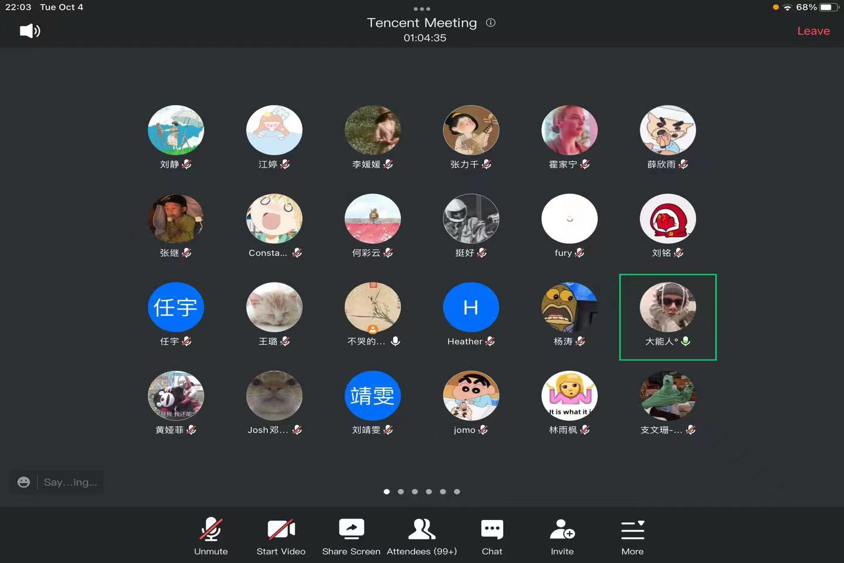Open emoji picker in chat box
This screenshot has height=563, width=844.
point(24,482)
